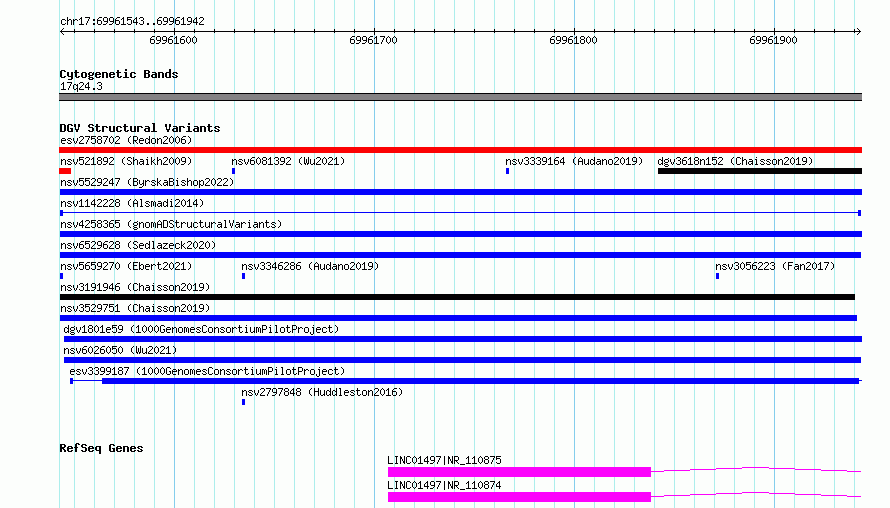Click ruler position 69961900
The height and width of the screenshot is (508, 890).
click(x=773, y=40)
